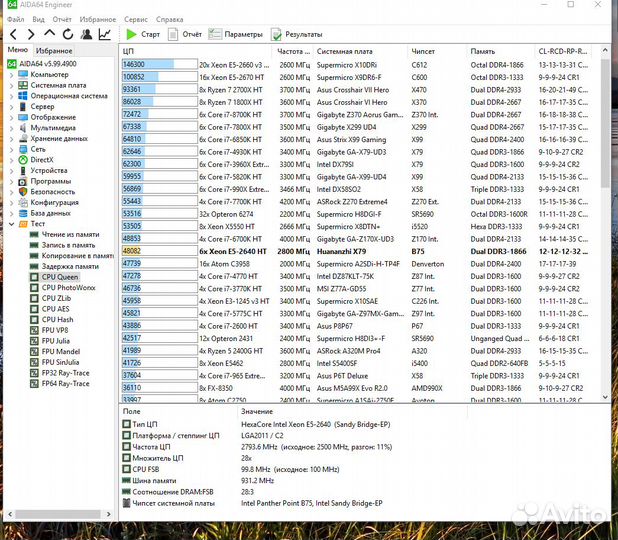
Task: Start the benchmark with the green Start button
Action: (144, 34)
